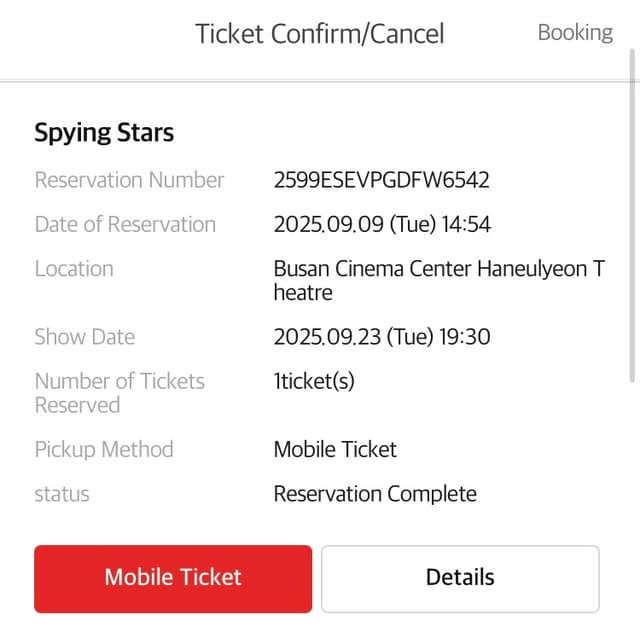Image resolution: width=640 pixels, height=638 pixels.
Task: Click reservation number 2599ESEVPGDFW6542
Action: 381,180
